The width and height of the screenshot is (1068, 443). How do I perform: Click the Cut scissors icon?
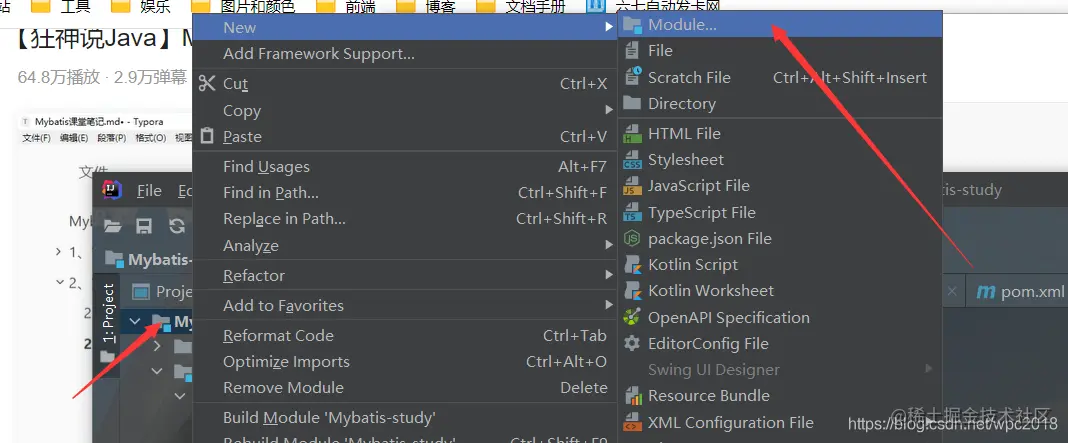pyautogui.click(x=207, y=83)
